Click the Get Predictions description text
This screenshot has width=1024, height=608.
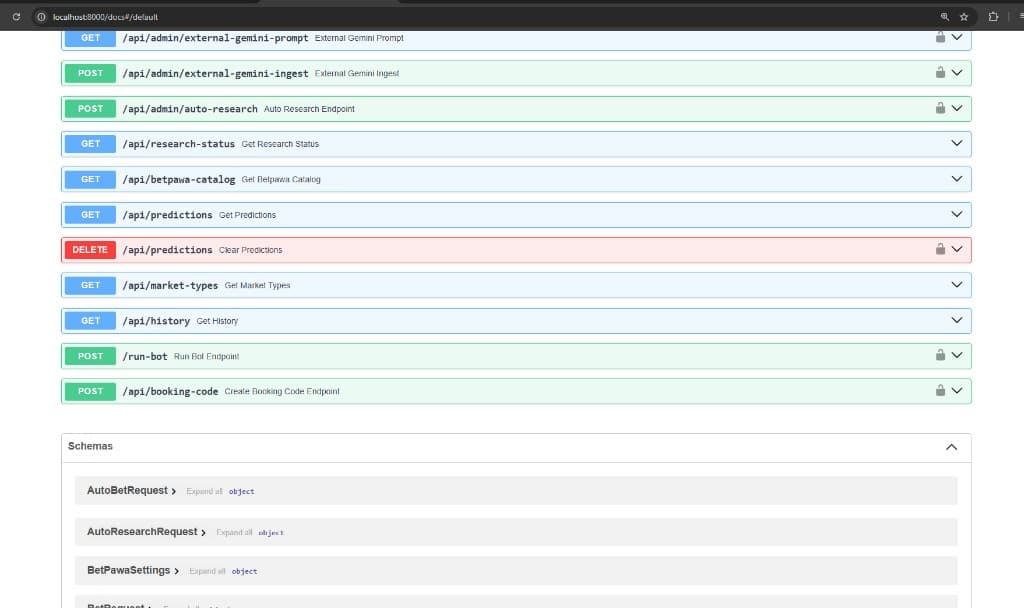coord(247,215)
